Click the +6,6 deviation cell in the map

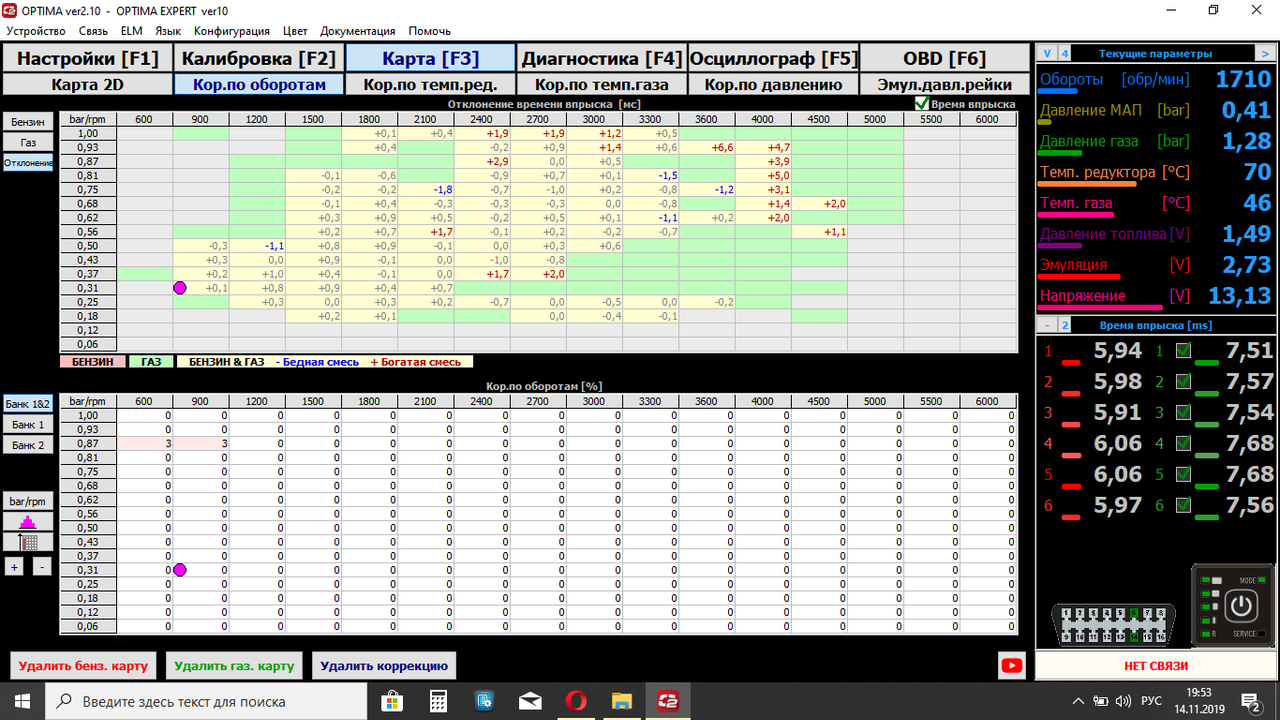click(706, 147)
